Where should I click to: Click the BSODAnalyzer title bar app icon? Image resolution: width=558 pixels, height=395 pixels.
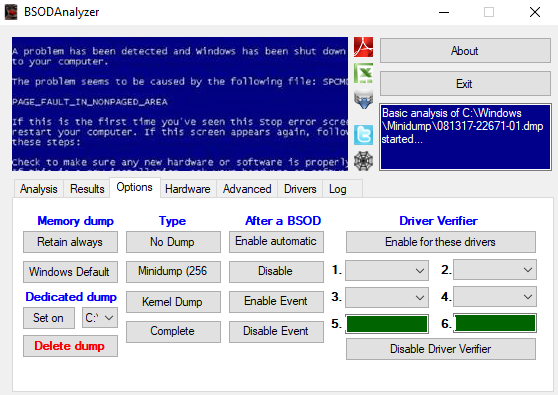coord(11,12)
